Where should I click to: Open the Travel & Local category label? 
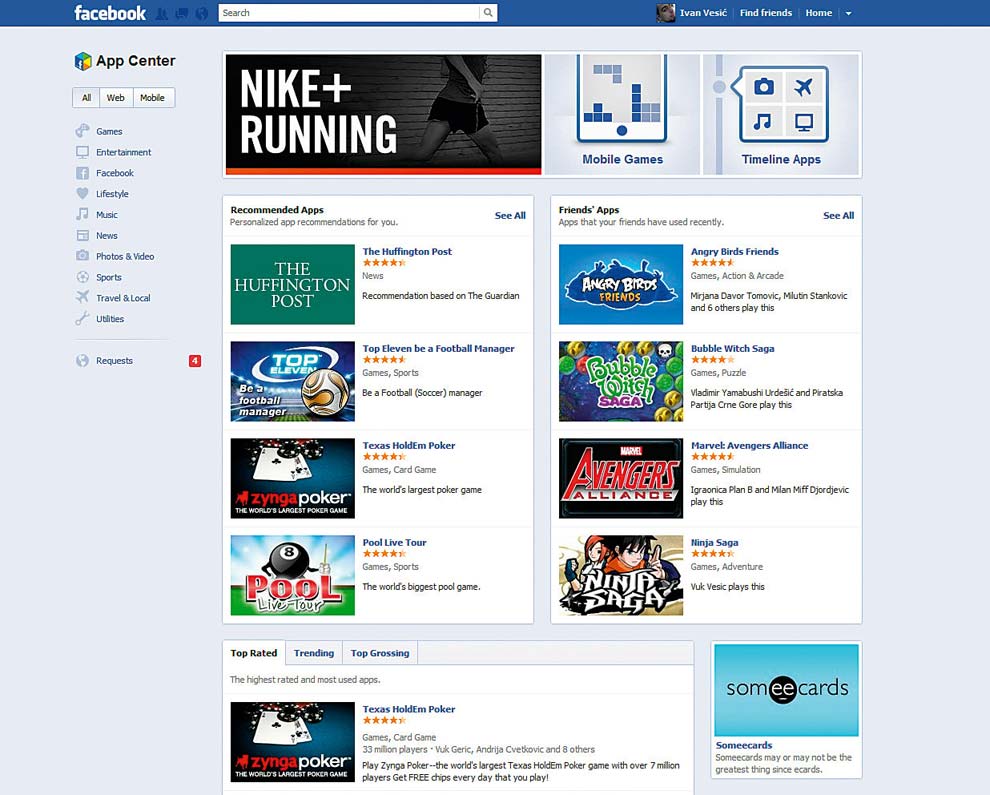(x=123, y=298)
